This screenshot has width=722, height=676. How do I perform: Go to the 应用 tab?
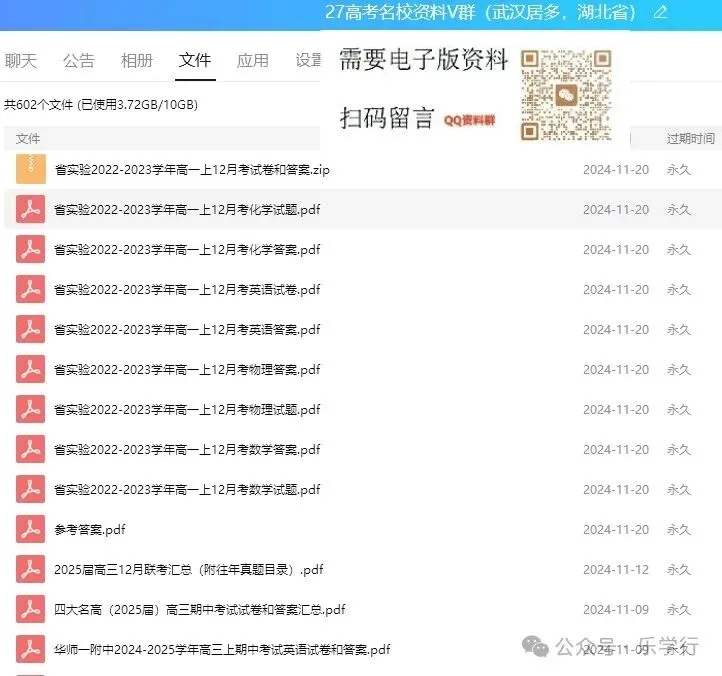253,60
